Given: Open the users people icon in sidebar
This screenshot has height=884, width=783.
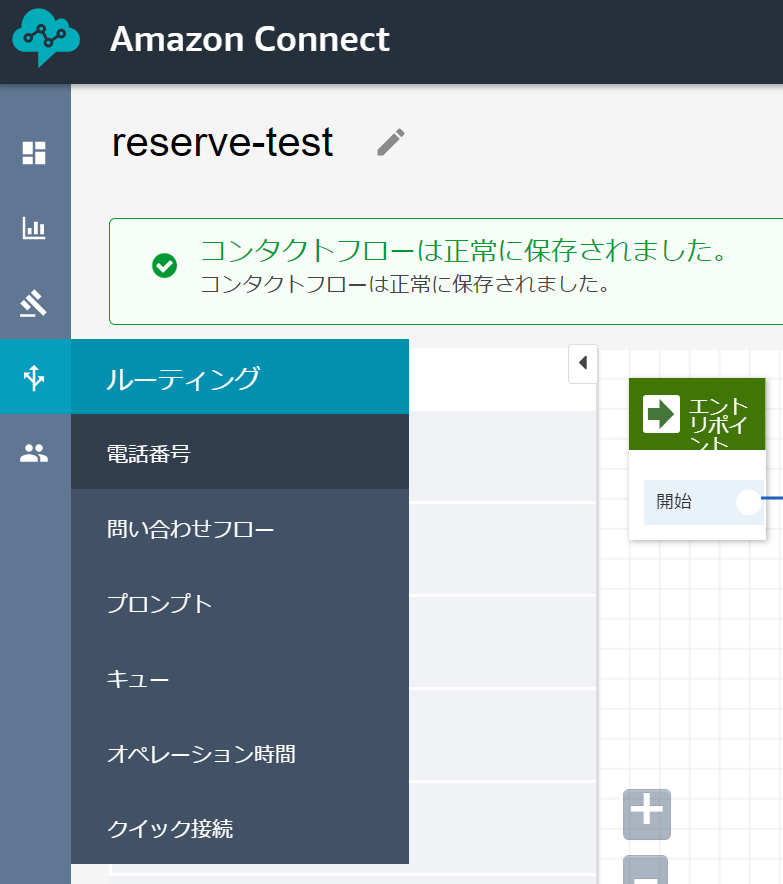Looking at the screenshot, I should coord(34,453).
